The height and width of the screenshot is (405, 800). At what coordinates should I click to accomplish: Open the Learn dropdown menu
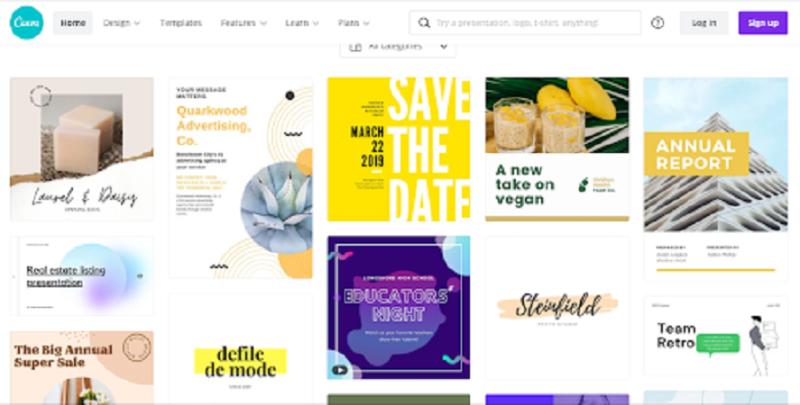(x=302, y=23)
